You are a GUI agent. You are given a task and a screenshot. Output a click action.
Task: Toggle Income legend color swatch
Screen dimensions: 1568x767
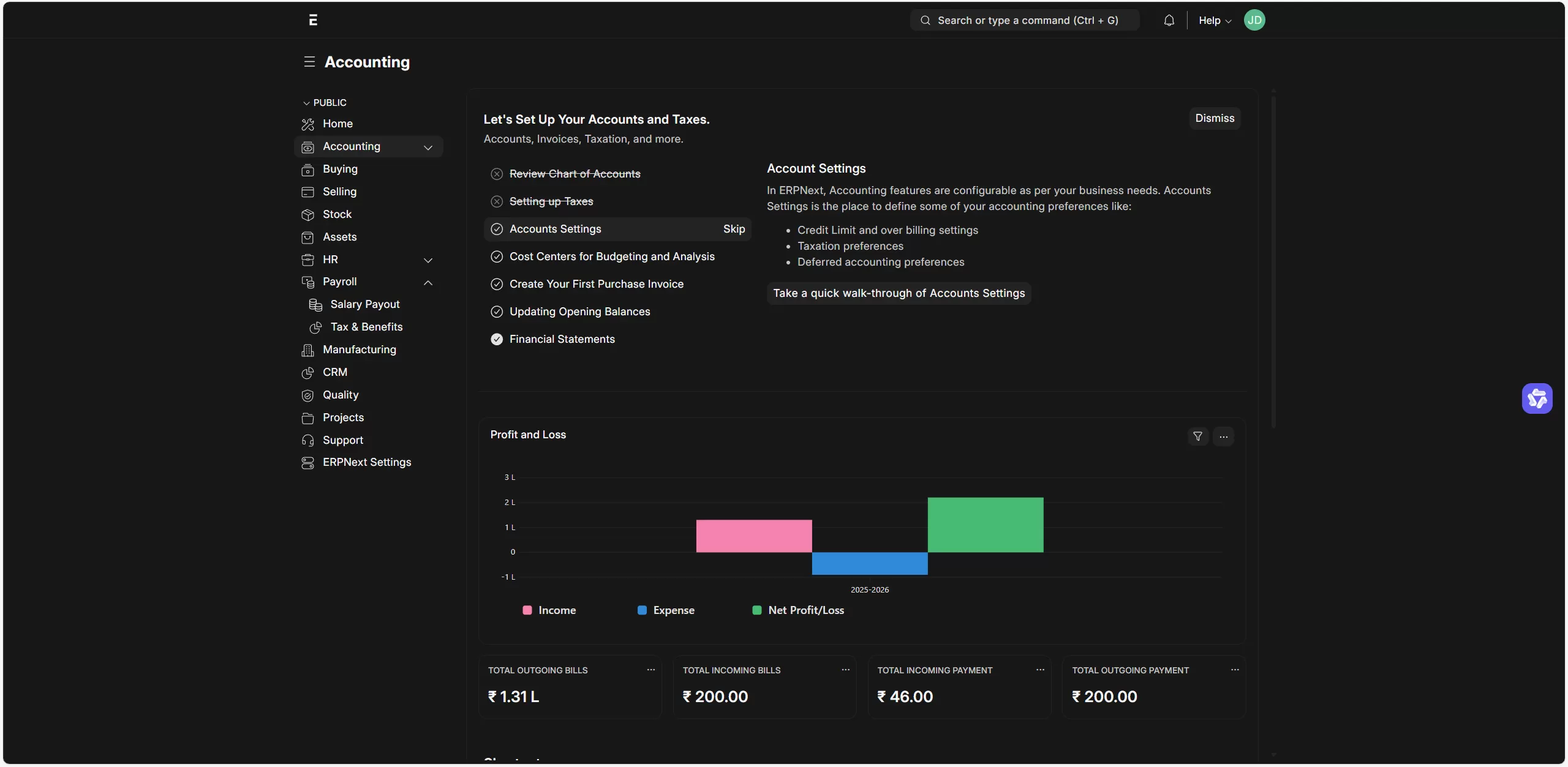pos(527,610)
